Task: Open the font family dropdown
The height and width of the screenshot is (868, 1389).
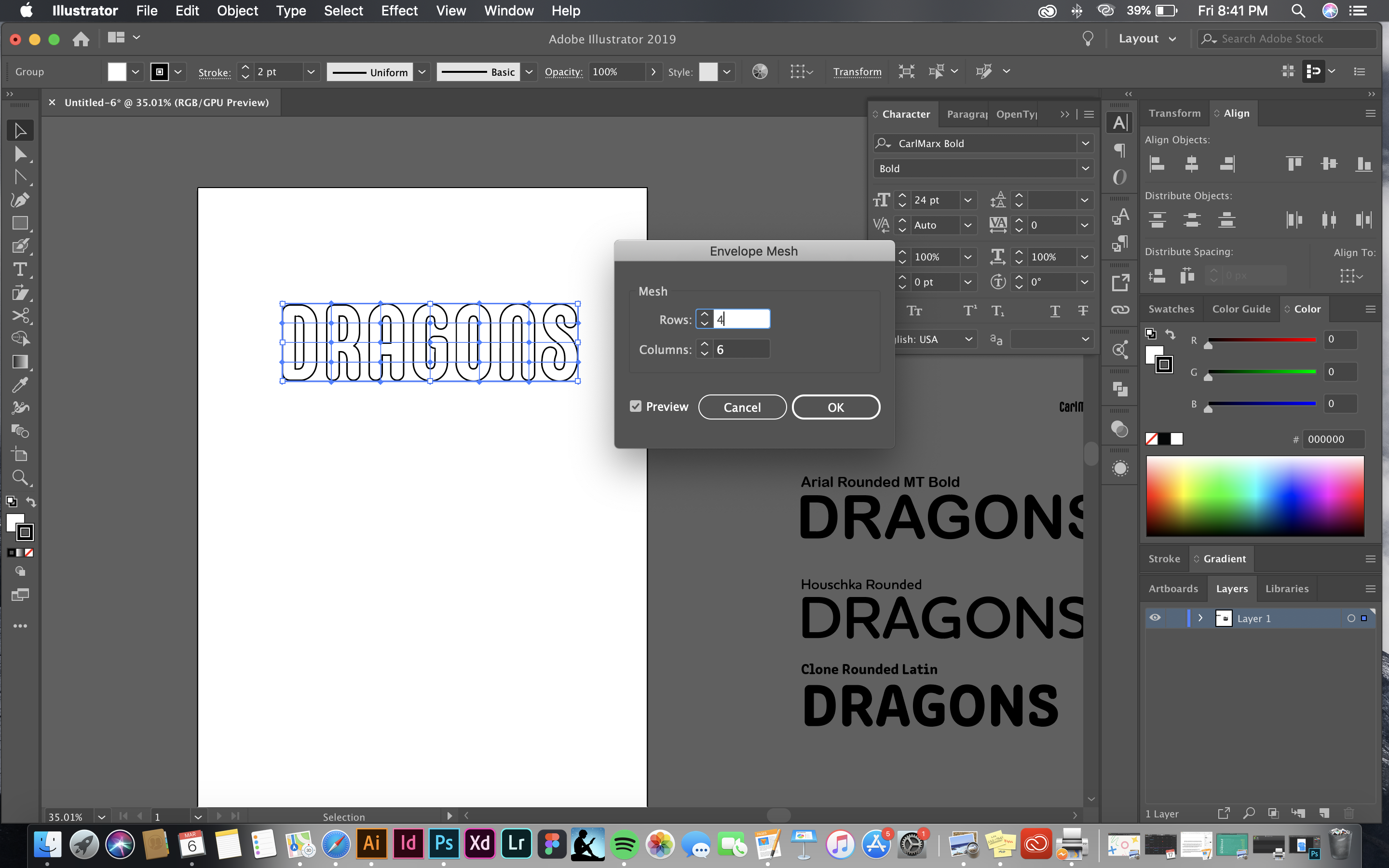Action: tap(1085, 144)
